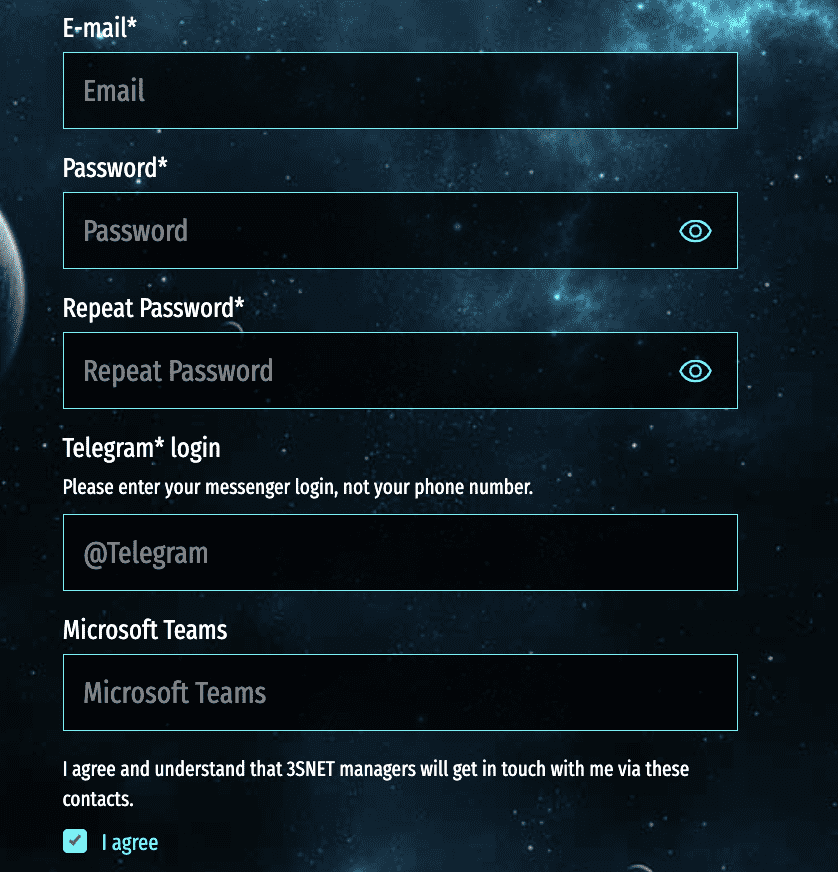Toggle visibility on the Repeat Password eye icon
Screen dimensions: 838x872
(695, 371)
